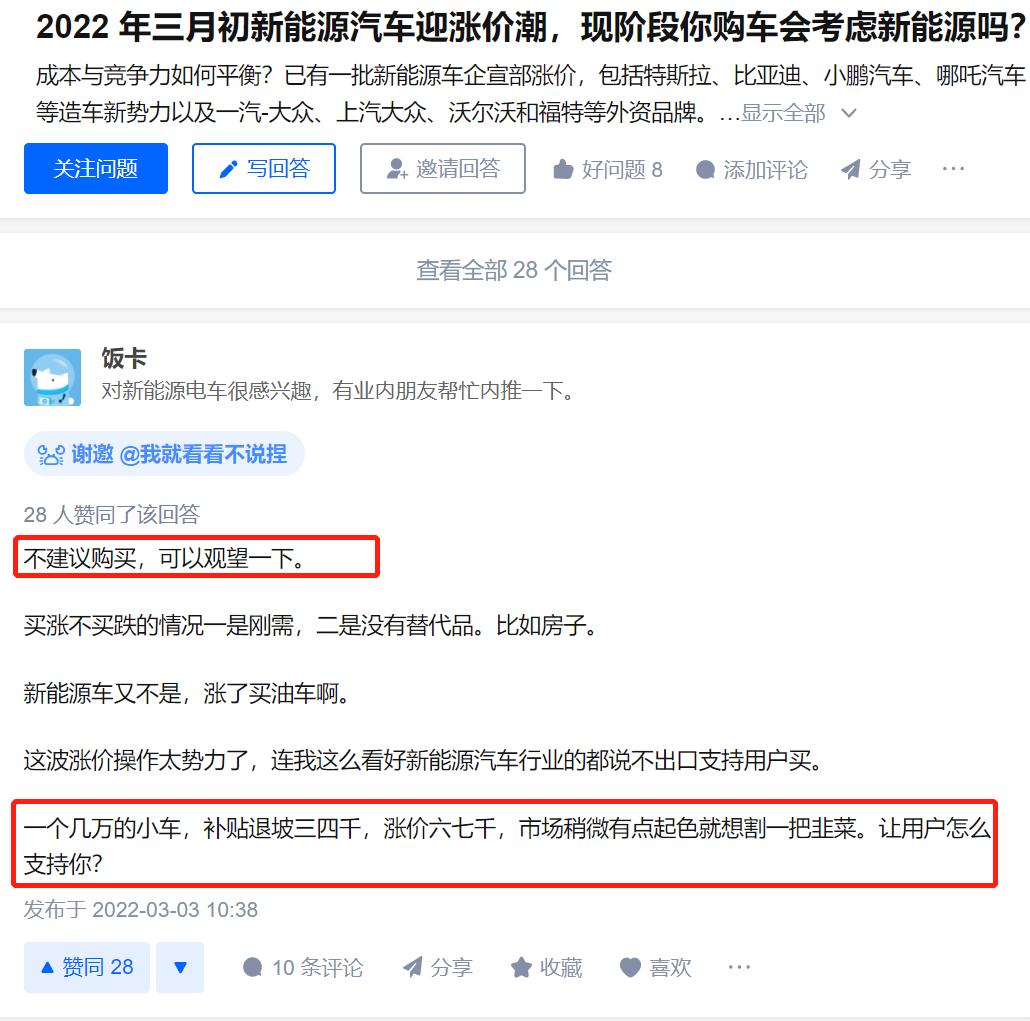Open 10 条评论 on the answer

[x=302, y=967]
